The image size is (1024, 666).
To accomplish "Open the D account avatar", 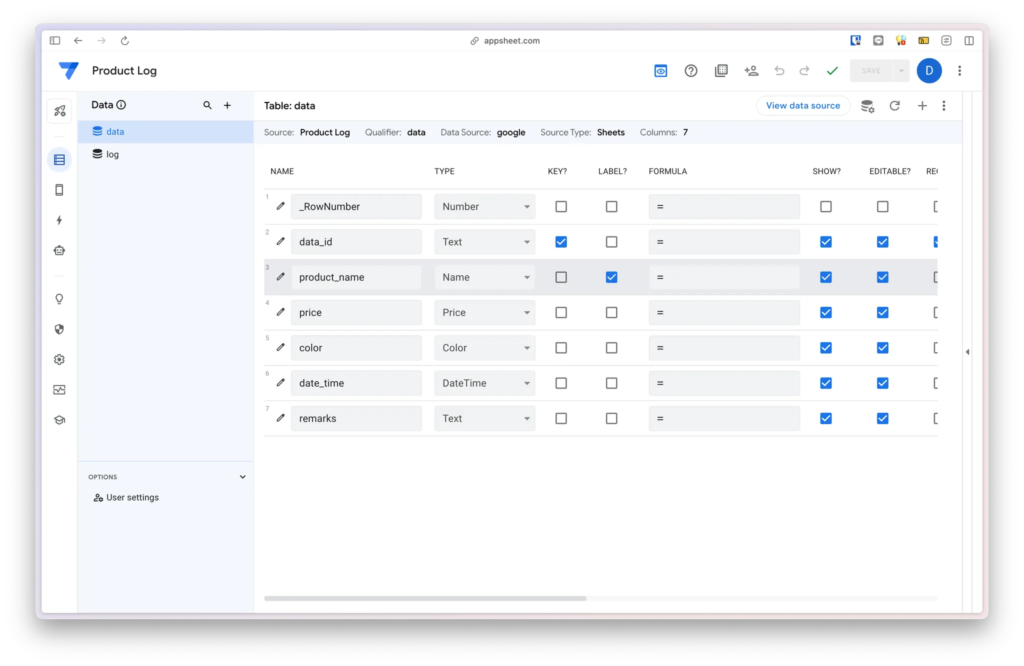I will [929, 71].
